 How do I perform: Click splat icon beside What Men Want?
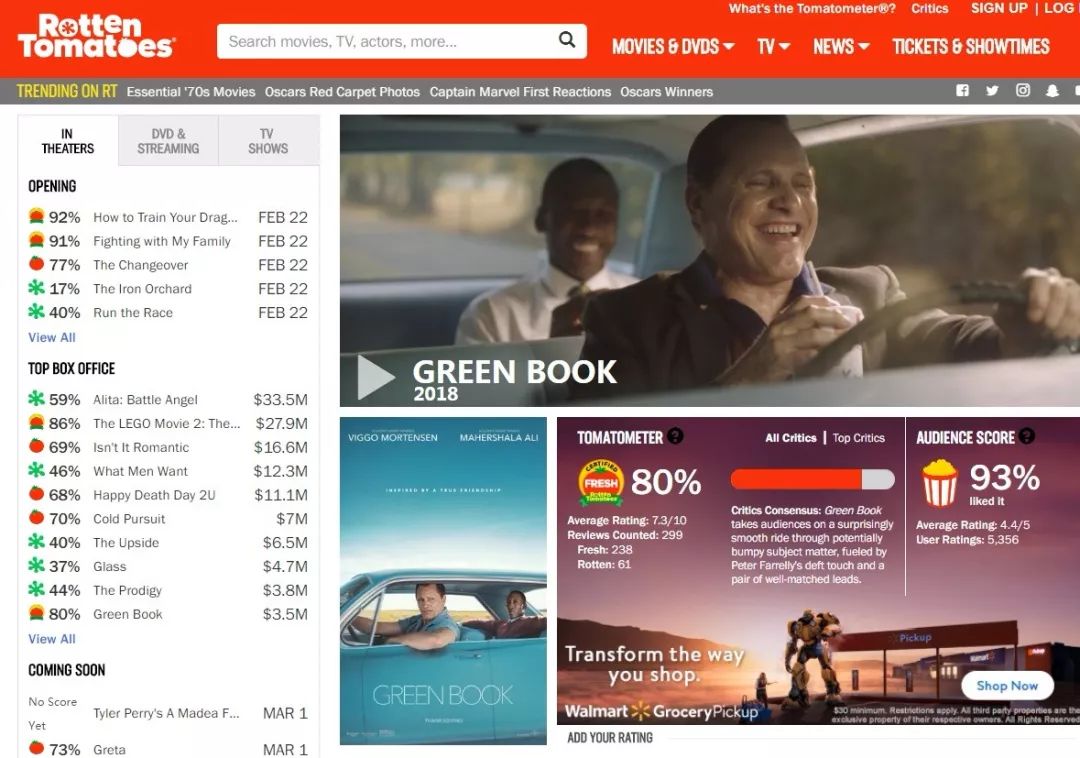pos(37,470)
